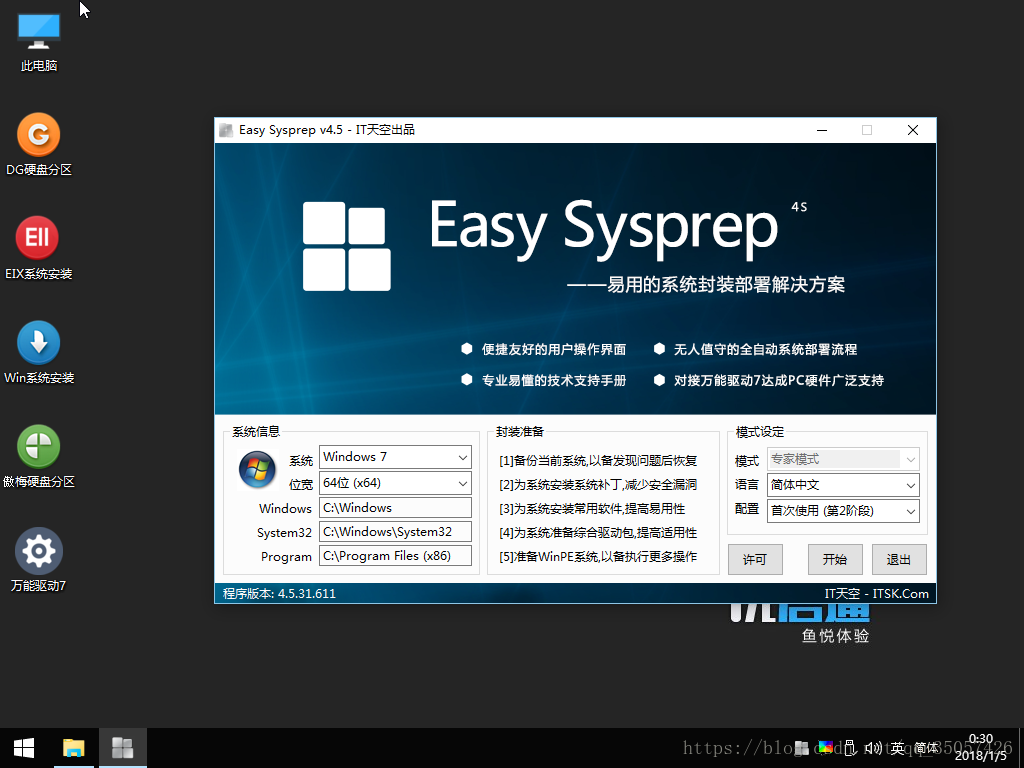
Task: Click the Windows path input field
Action: point(395,508)
